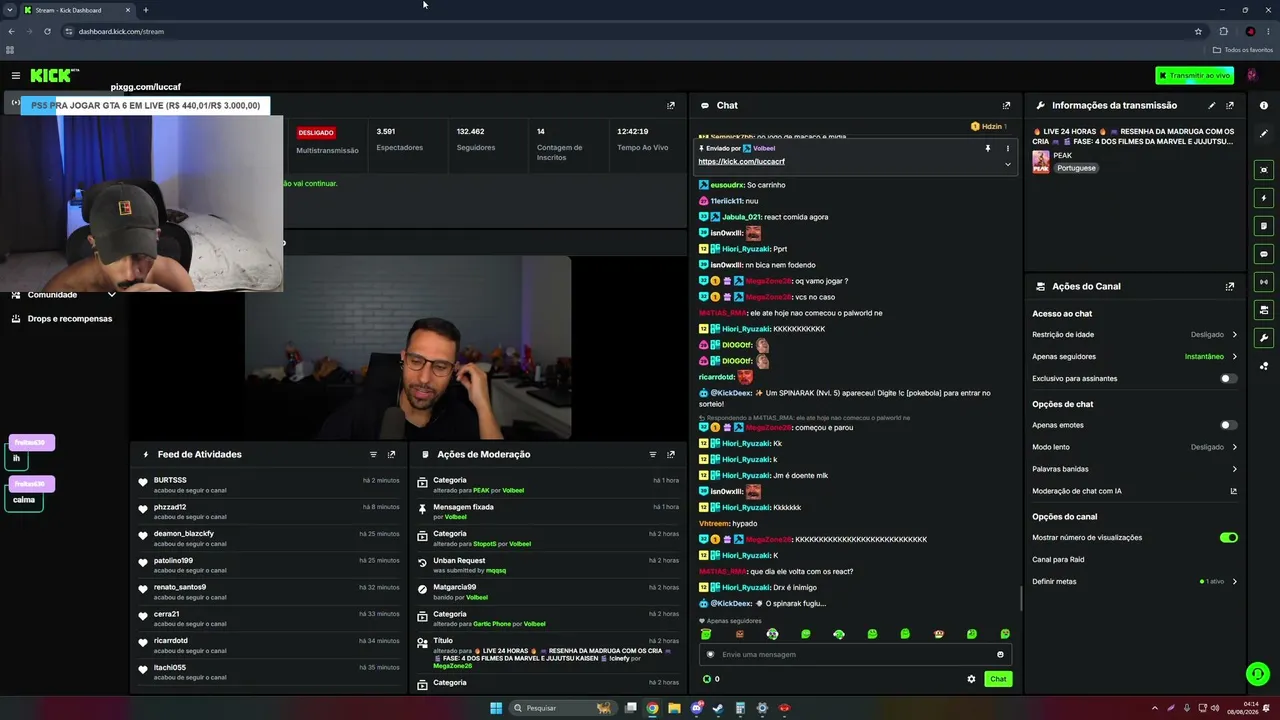Filter the Ações de Moderação list
Image resolution: width=1280 pixels, height=720 pixels.
pos(653,454)
